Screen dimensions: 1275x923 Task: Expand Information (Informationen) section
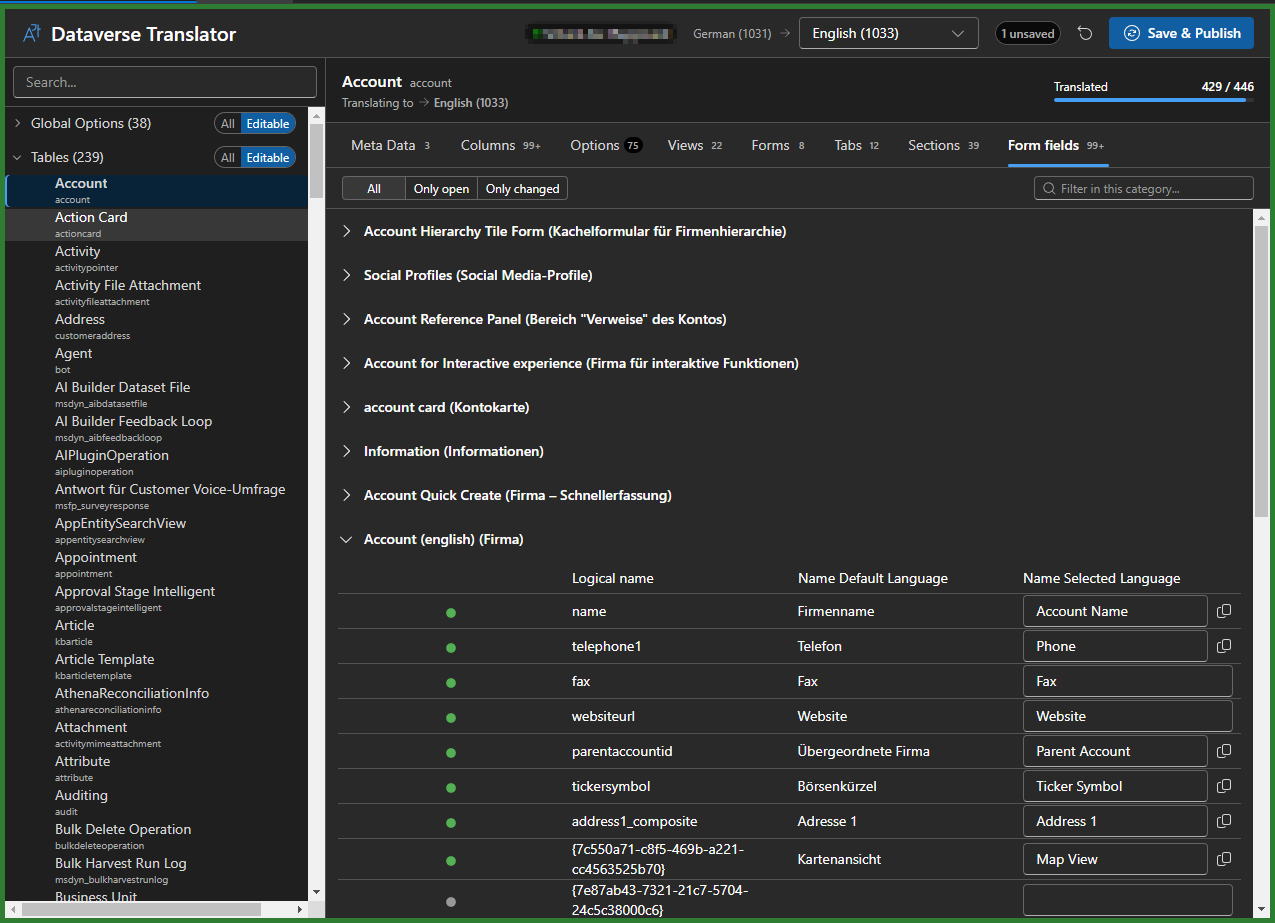click(x=347, y=451)
